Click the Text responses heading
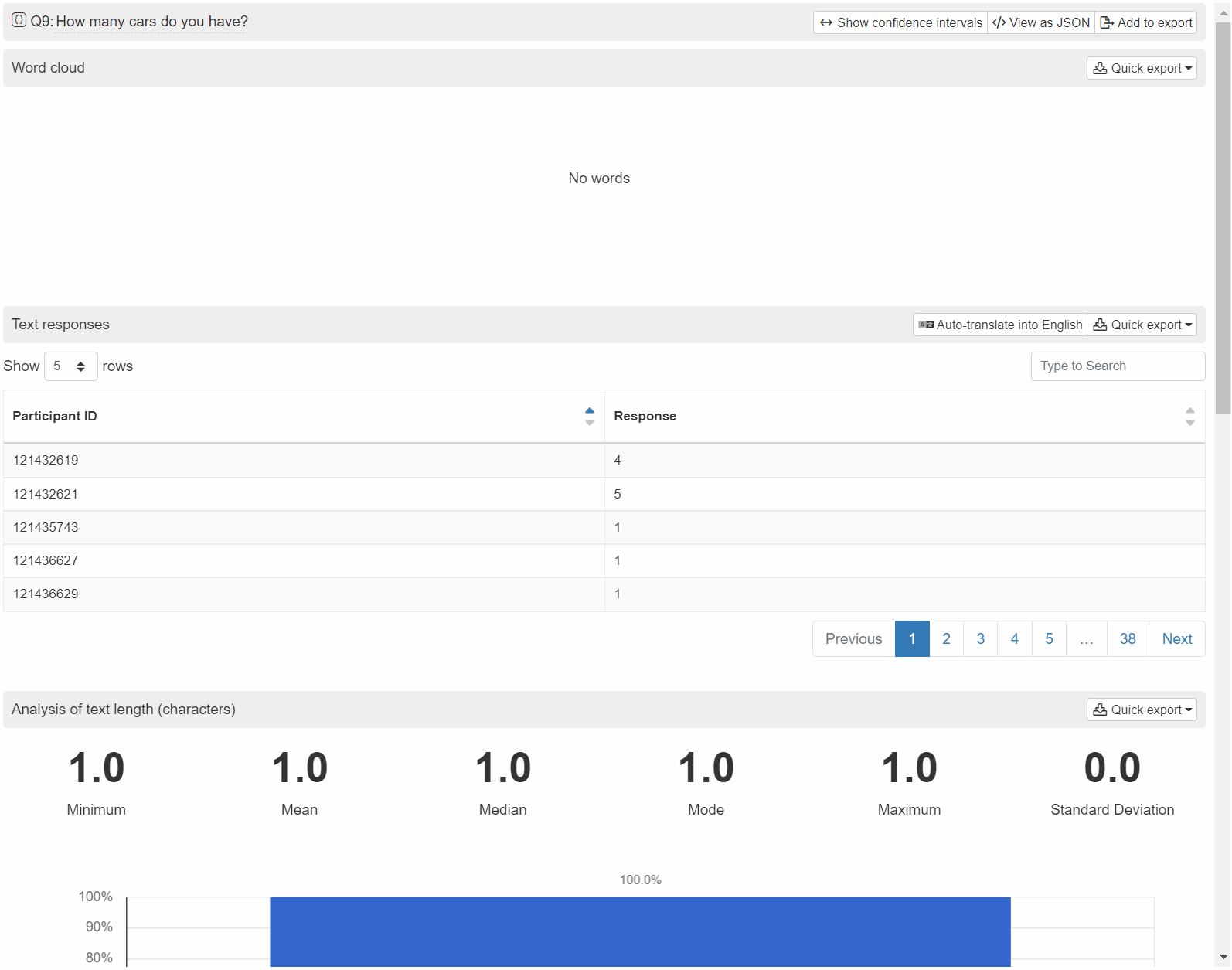This screenshot has width=1232, height=970. (60, 325)
